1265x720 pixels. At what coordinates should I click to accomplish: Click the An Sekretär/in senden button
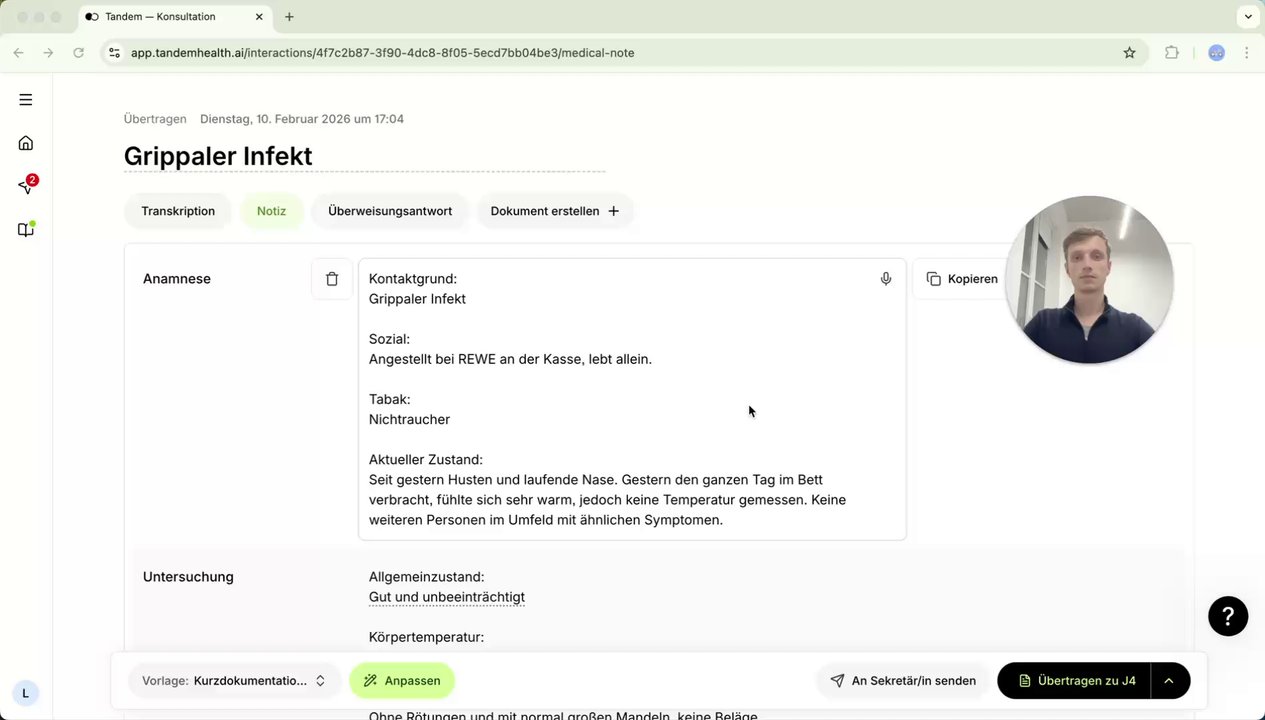(x=903, y=681)
